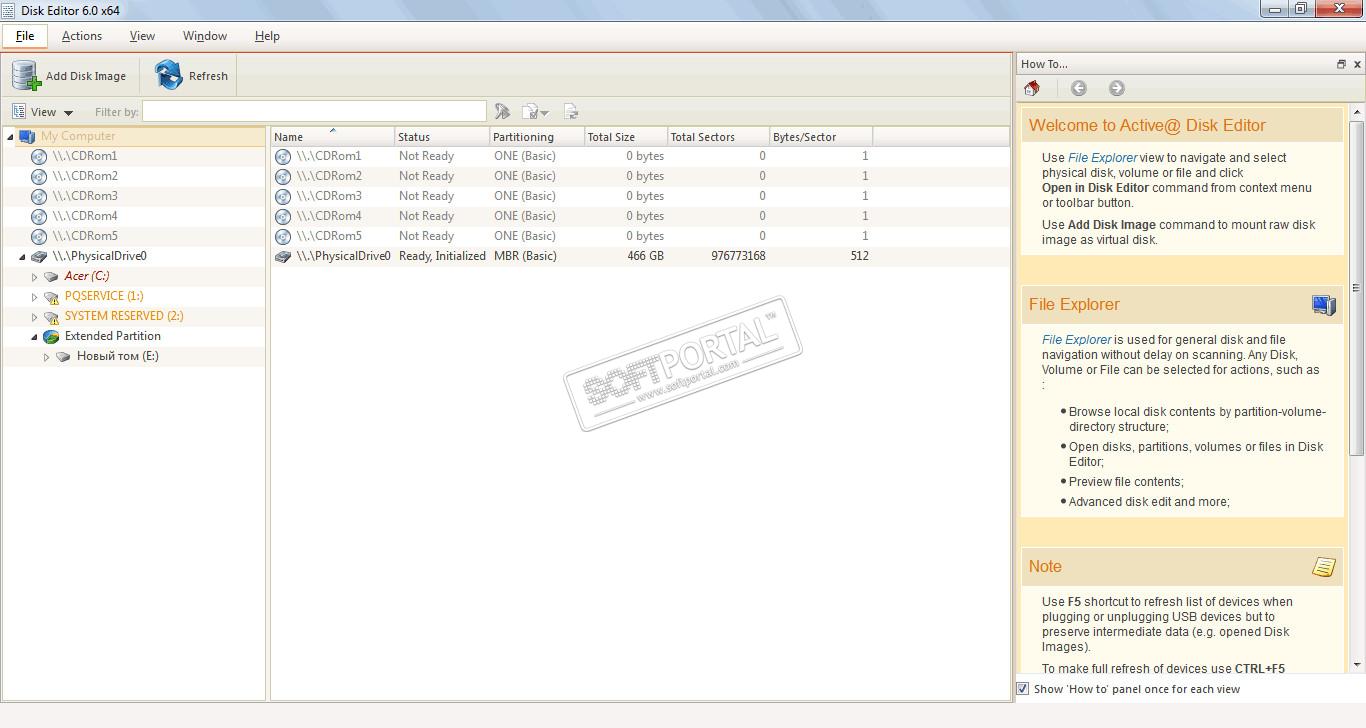
Task: Collapse the PhysicalDrive0 tree node
Action: tap(22, 256)
